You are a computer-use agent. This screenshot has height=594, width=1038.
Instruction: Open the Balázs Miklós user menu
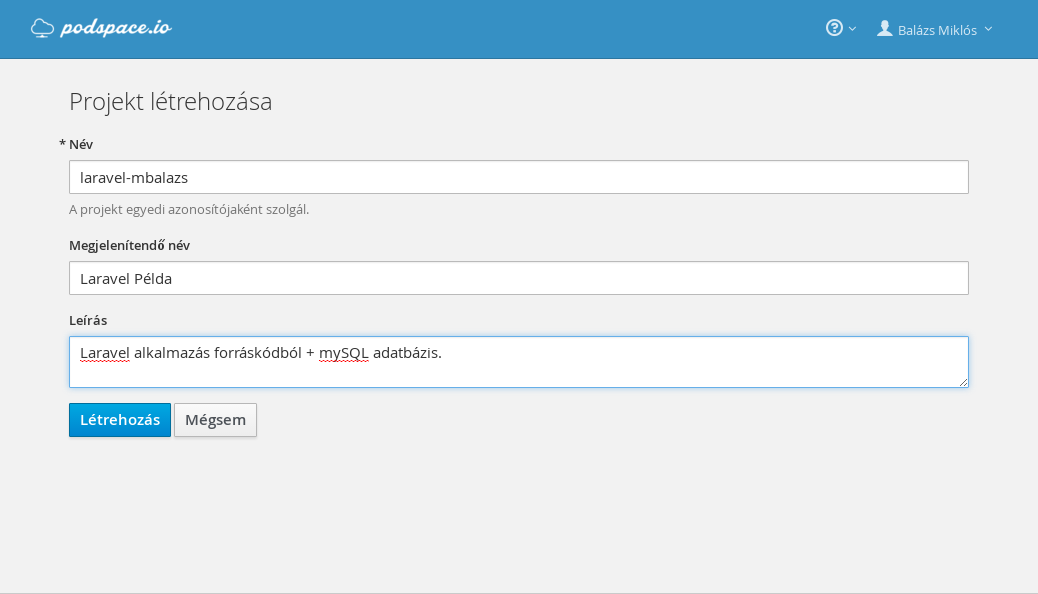pos(935,29)
